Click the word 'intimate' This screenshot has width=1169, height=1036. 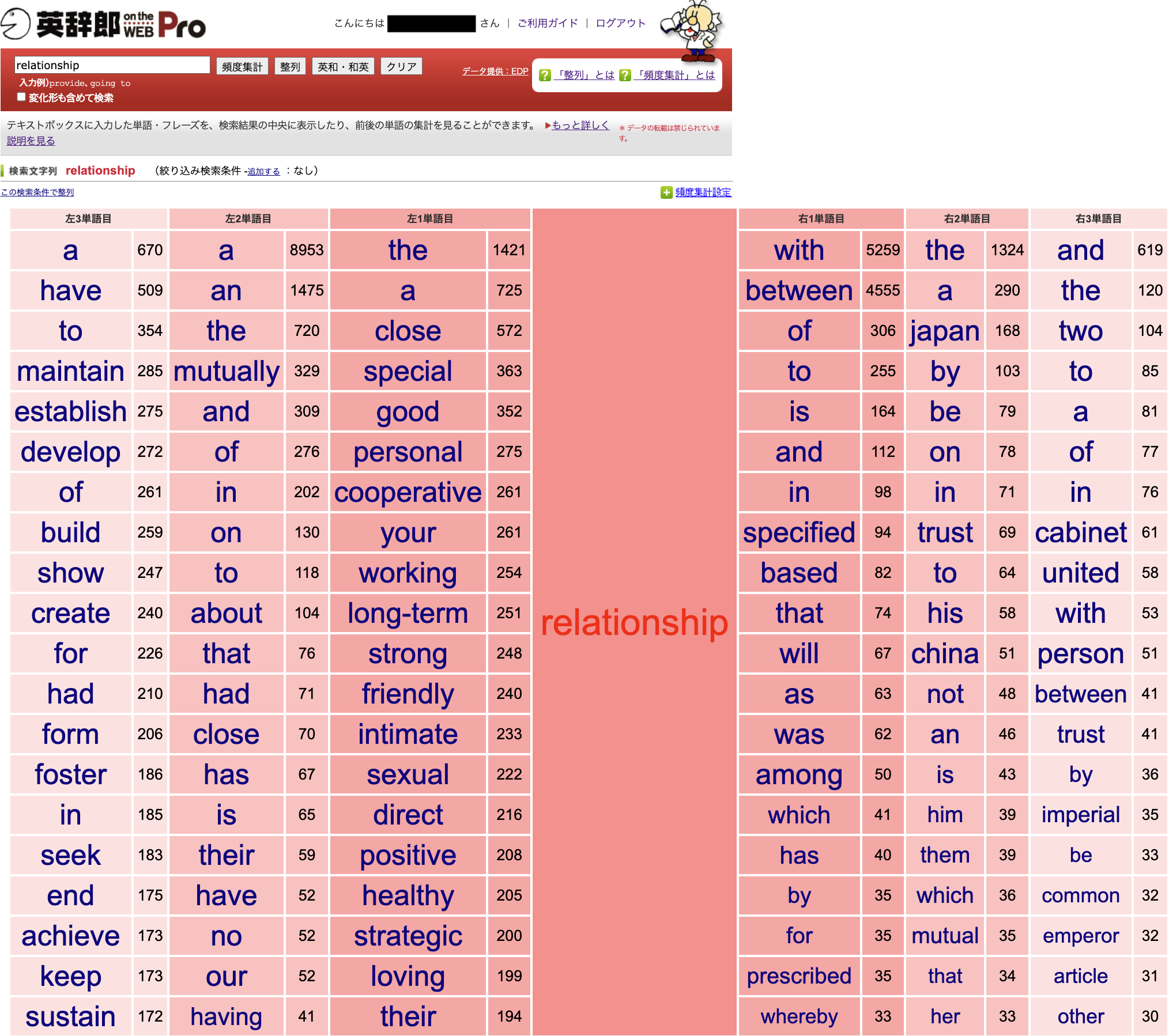pos(408,735)
